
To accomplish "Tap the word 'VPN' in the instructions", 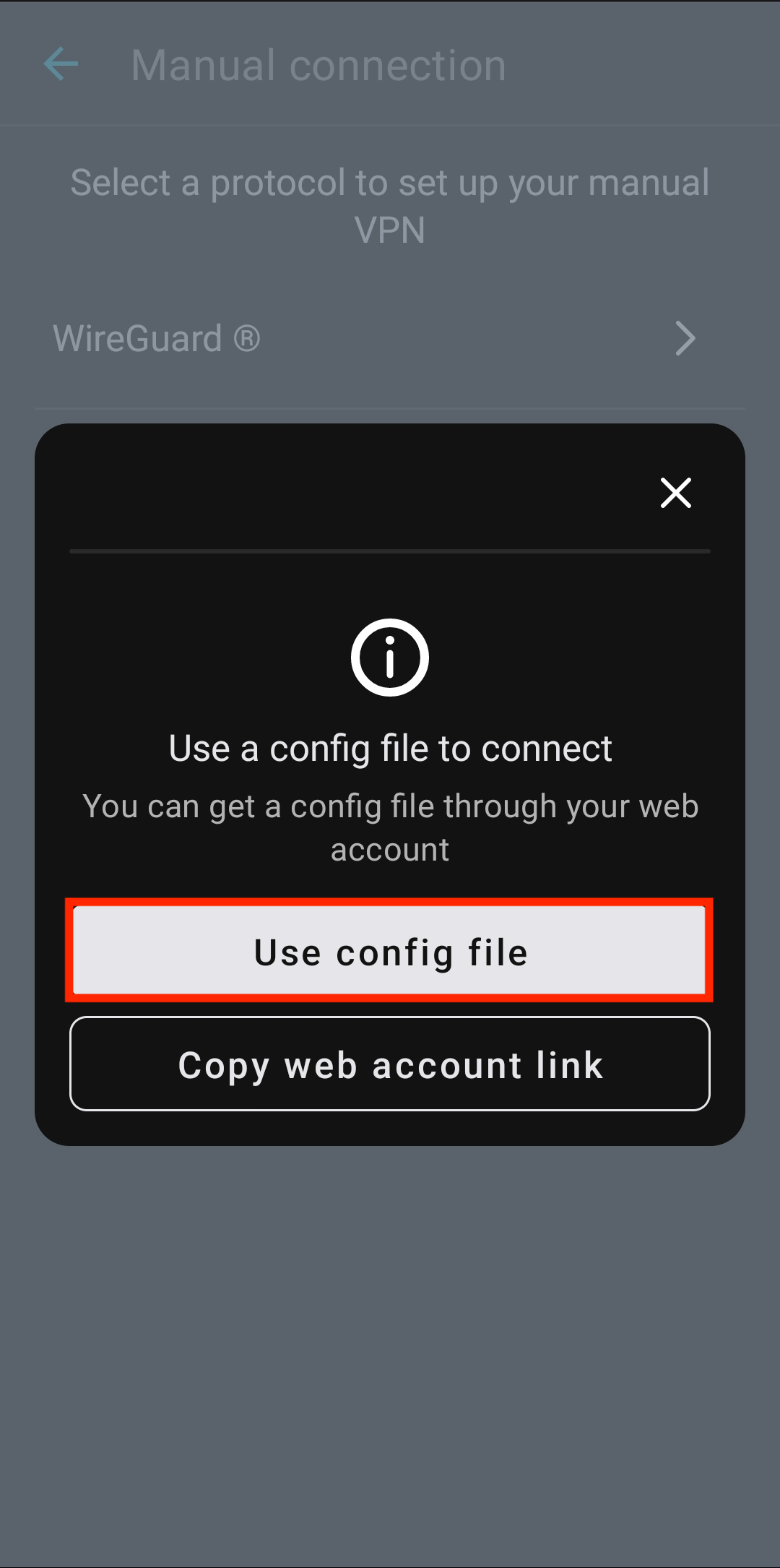I will point(390,231).
